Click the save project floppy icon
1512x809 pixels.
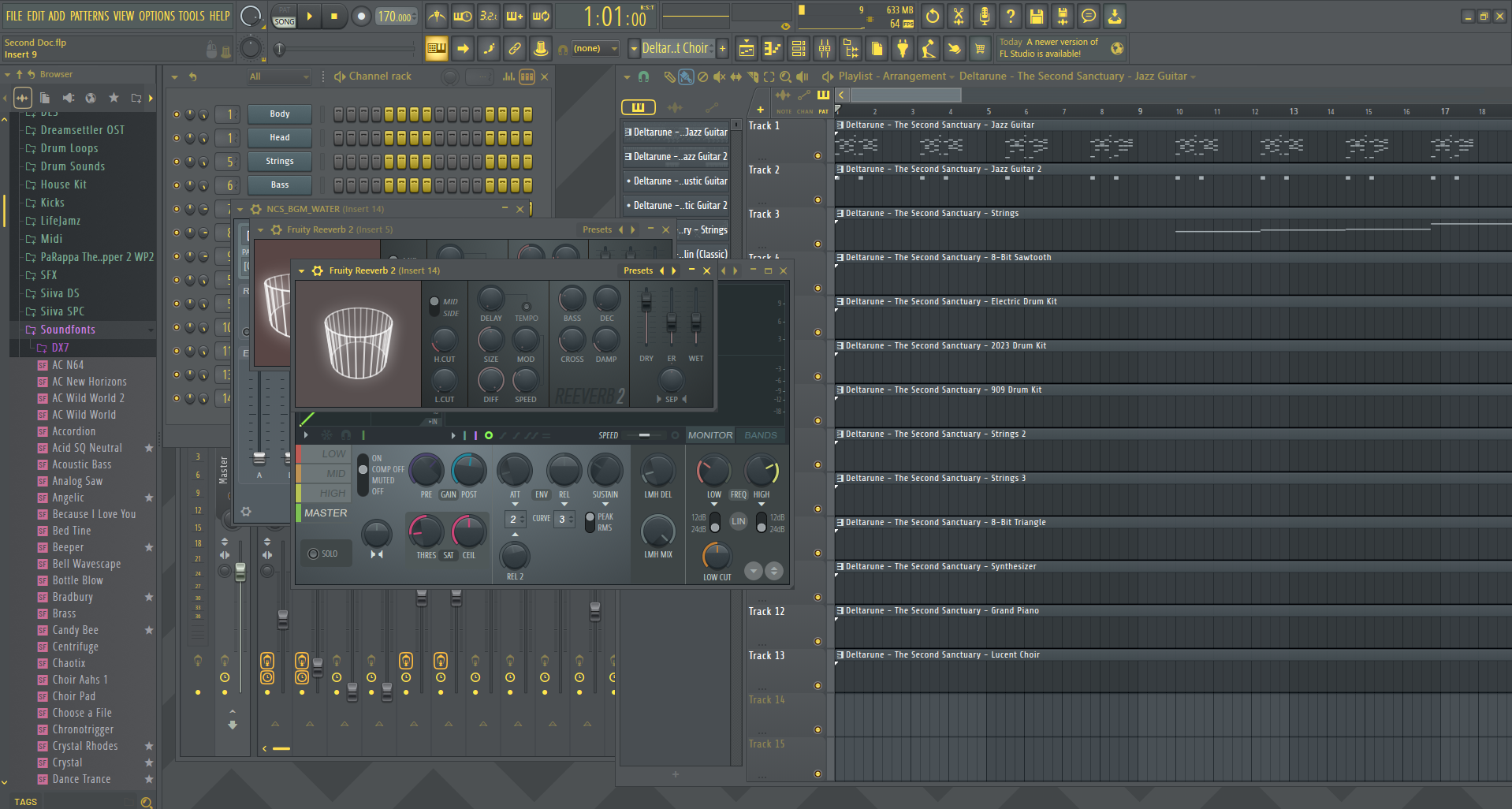[1036, 16]
